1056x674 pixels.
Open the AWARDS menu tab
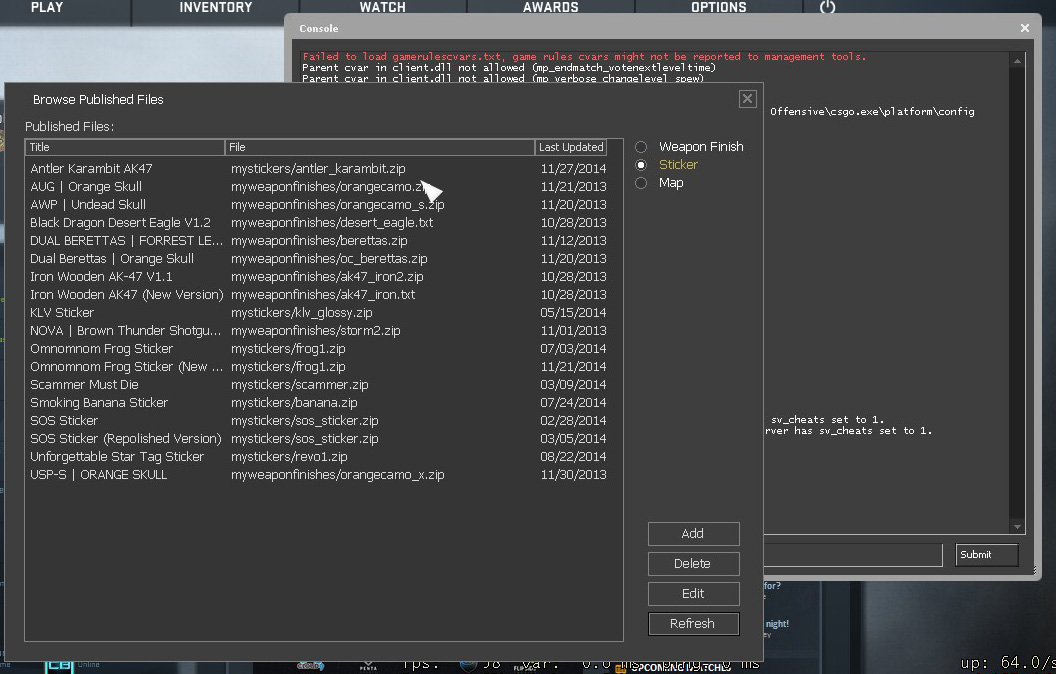click(550, 7)
